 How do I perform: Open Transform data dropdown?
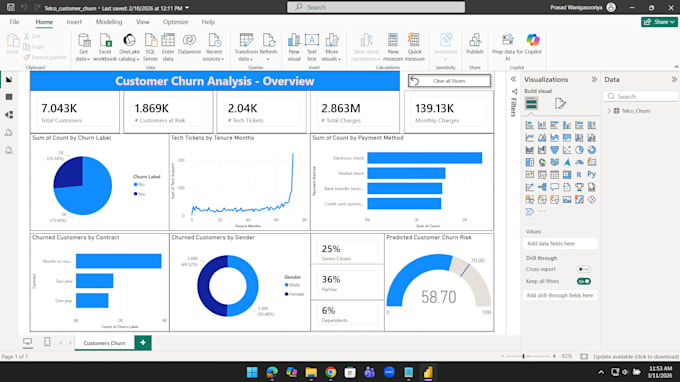pos(246,47)
